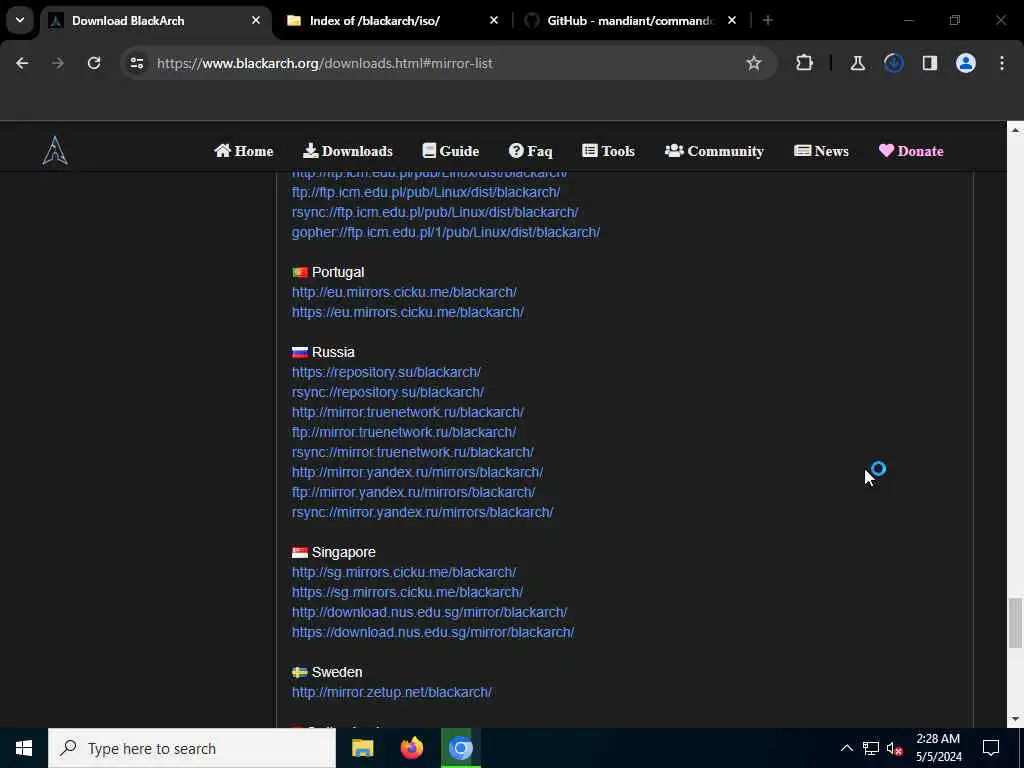Open Firefox from the taskbar

click(411, 748)
